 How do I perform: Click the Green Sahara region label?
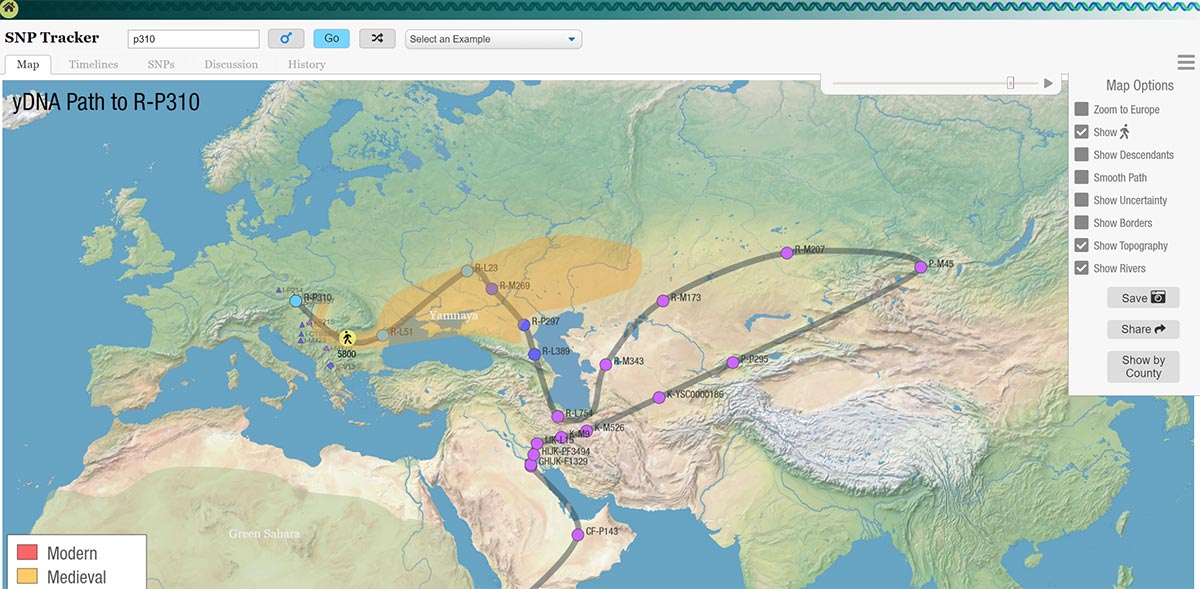point(264,534)
